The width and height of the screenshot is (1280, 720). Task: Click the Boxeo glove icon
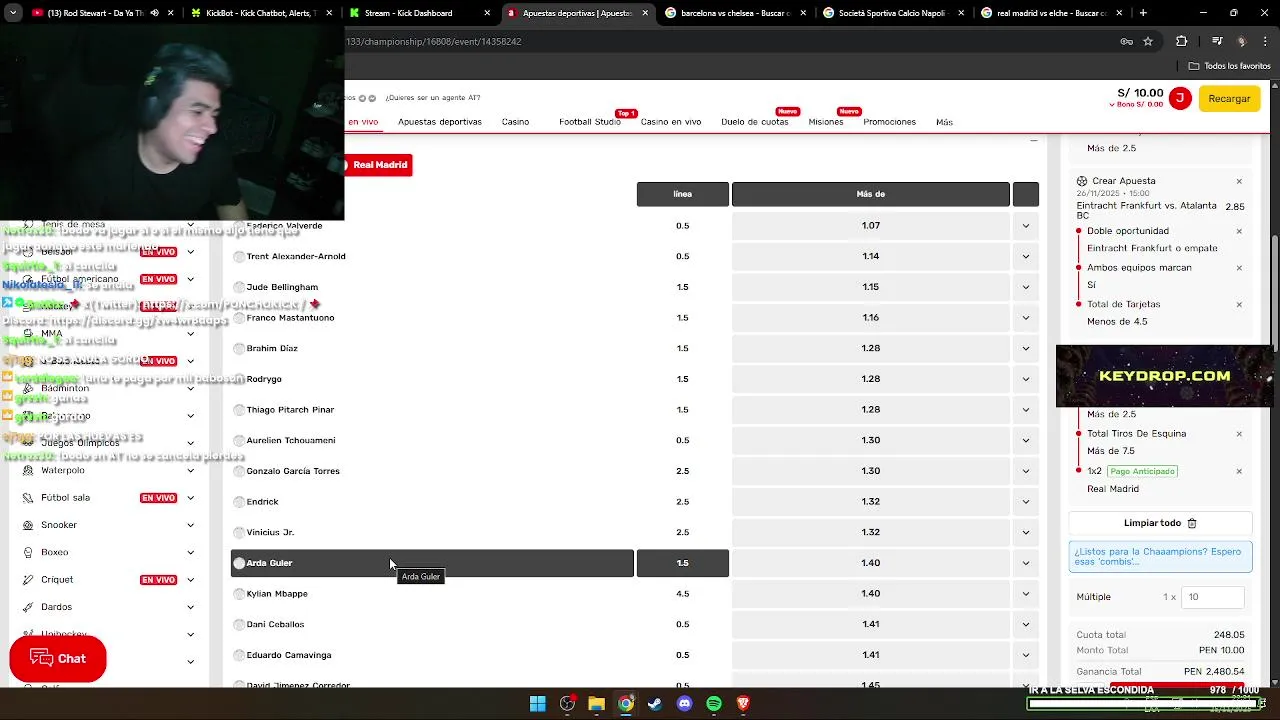coord(28,552)
